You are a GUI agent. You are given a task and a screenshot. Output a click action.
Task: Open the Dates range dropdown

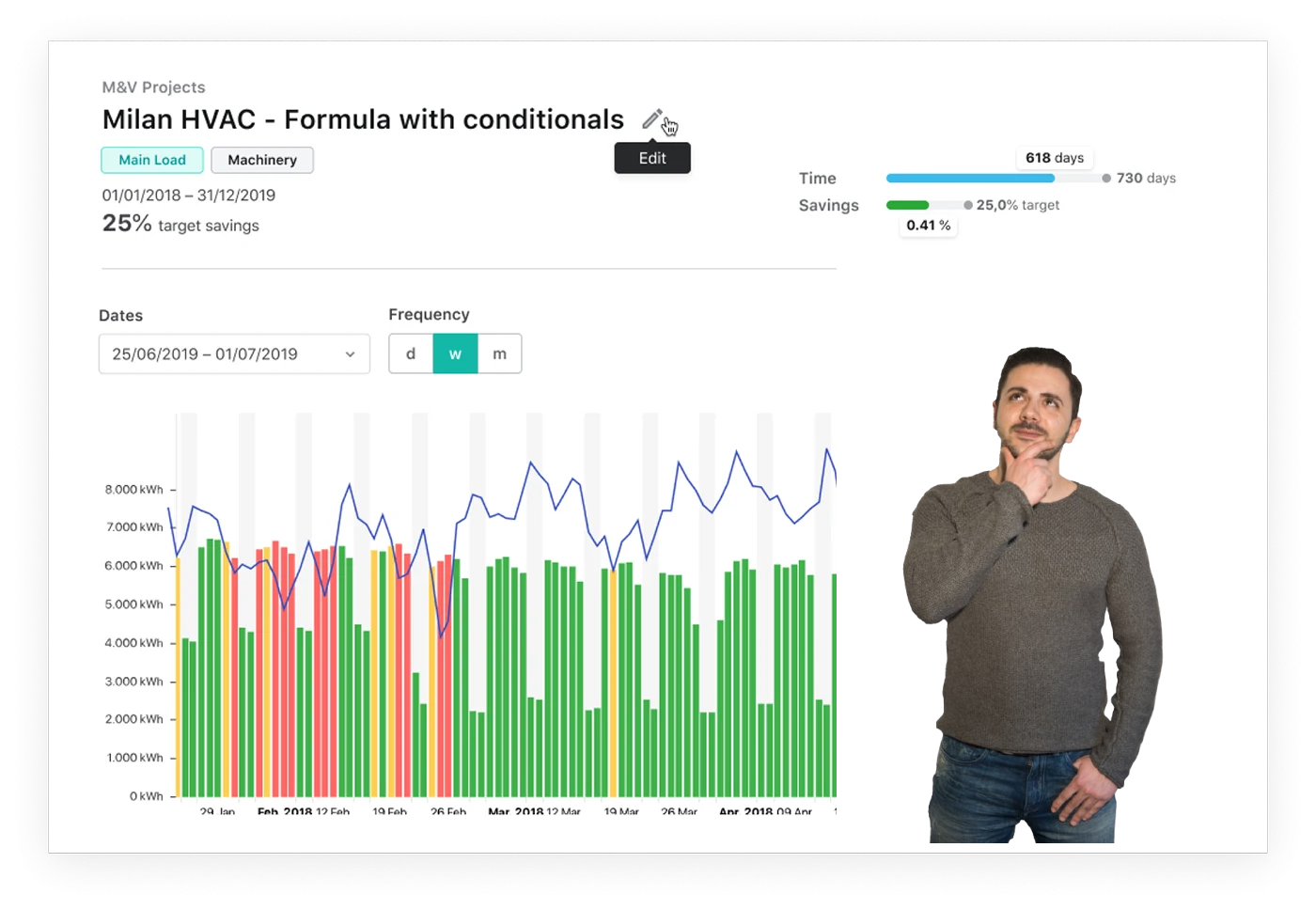(x=233, y=354)
